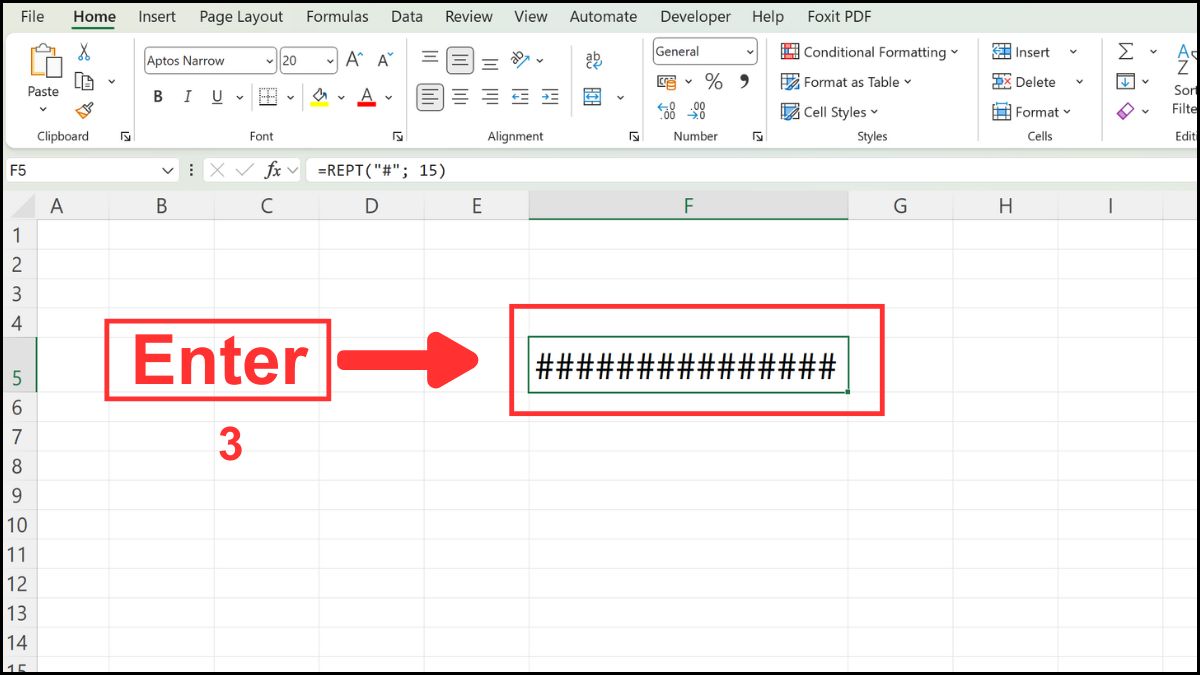Viewport: 1200px width, 675px height.
Task: Click the AutoSum icon
Action: click(1127, 49)
